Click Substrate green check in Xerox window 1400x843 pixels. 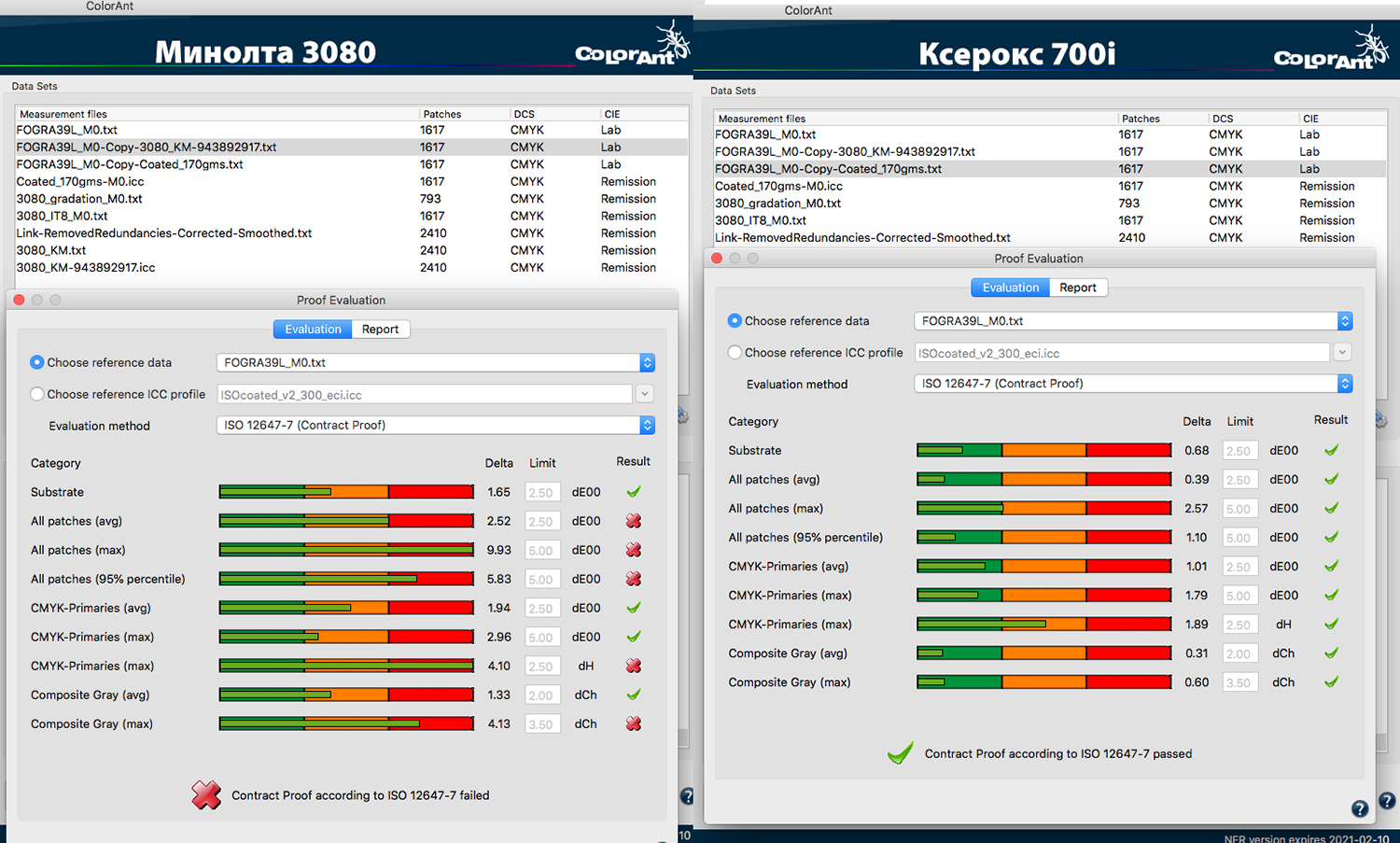click(1332, 450)
